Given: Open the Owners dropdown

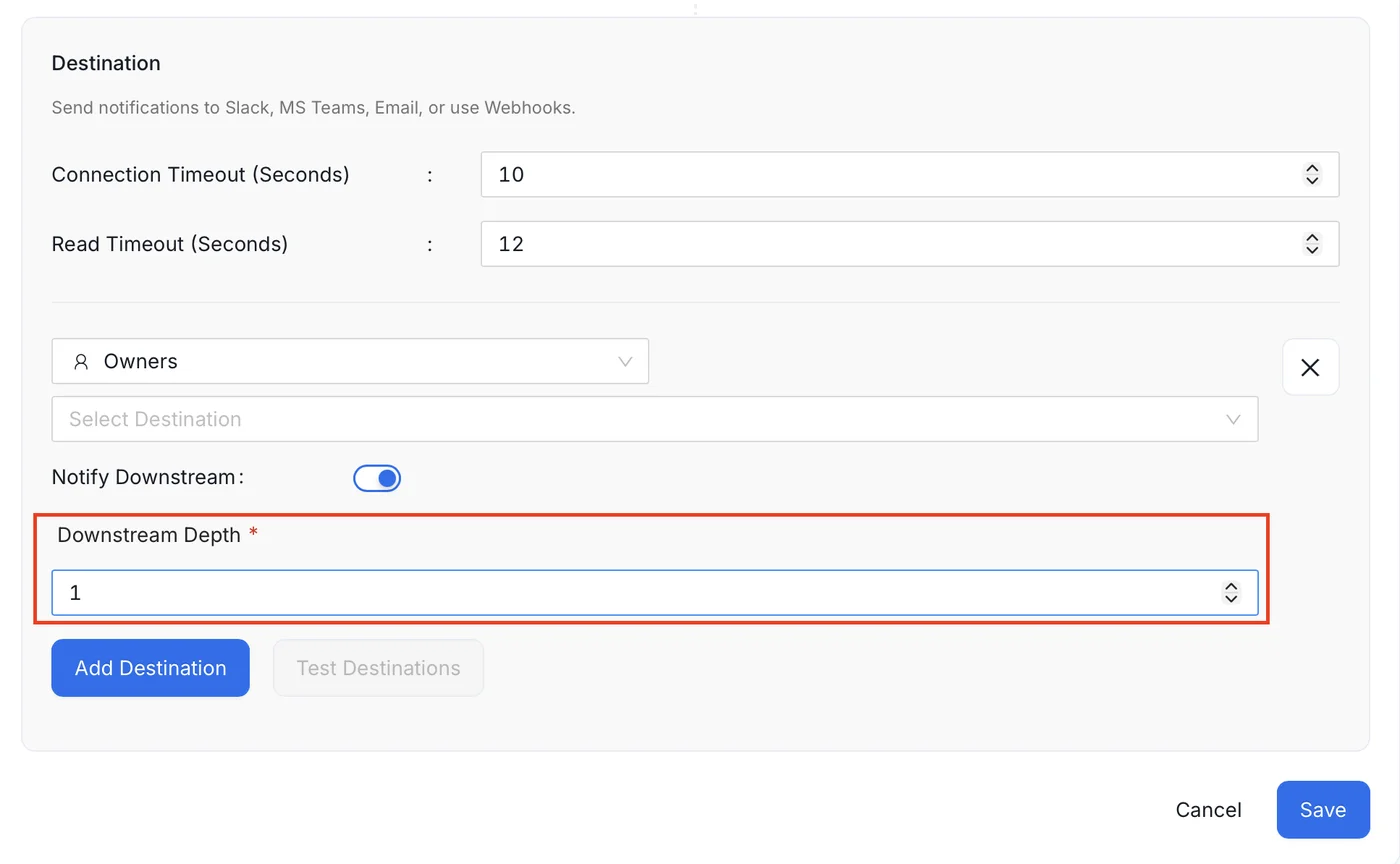Looking at the screenshot, I should click(x=350, y=361).
